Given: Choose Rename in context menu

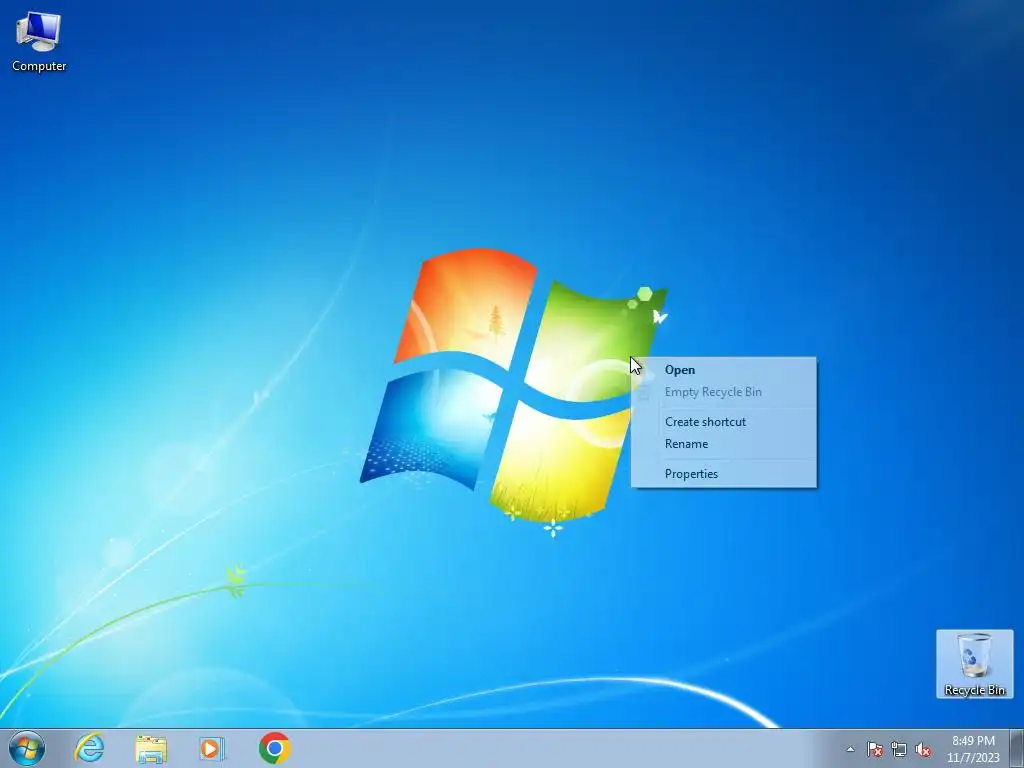Looking at the screenshot, I should pyautogui.click(x=724, y=444).
